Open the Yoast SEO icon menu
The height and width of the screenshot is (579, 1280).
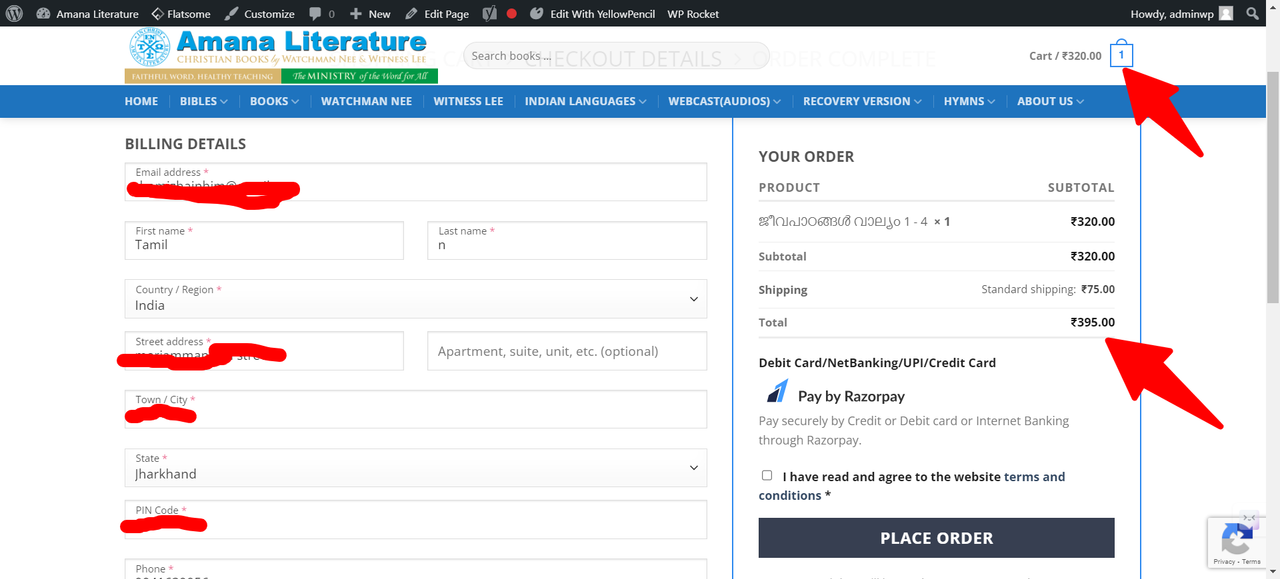pyautogui.click(x=489, y=14)
